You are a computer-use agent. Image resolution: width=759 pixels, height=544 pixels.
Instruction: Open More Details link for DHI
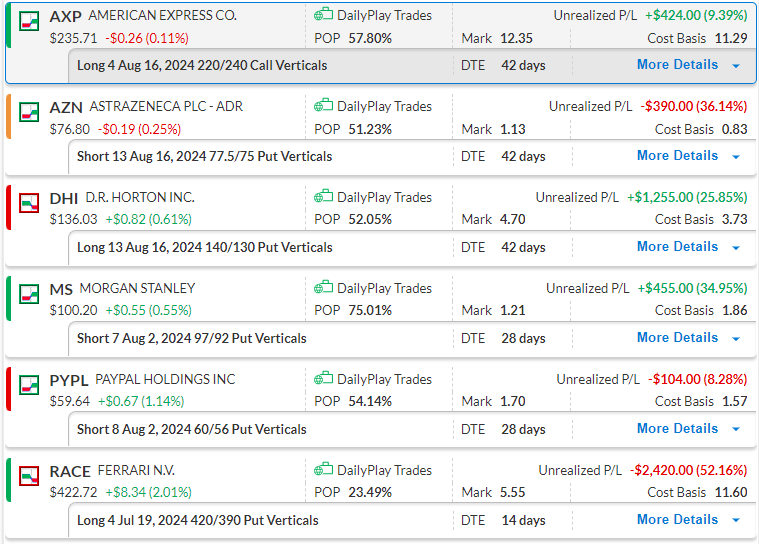(x=677, y=246)
